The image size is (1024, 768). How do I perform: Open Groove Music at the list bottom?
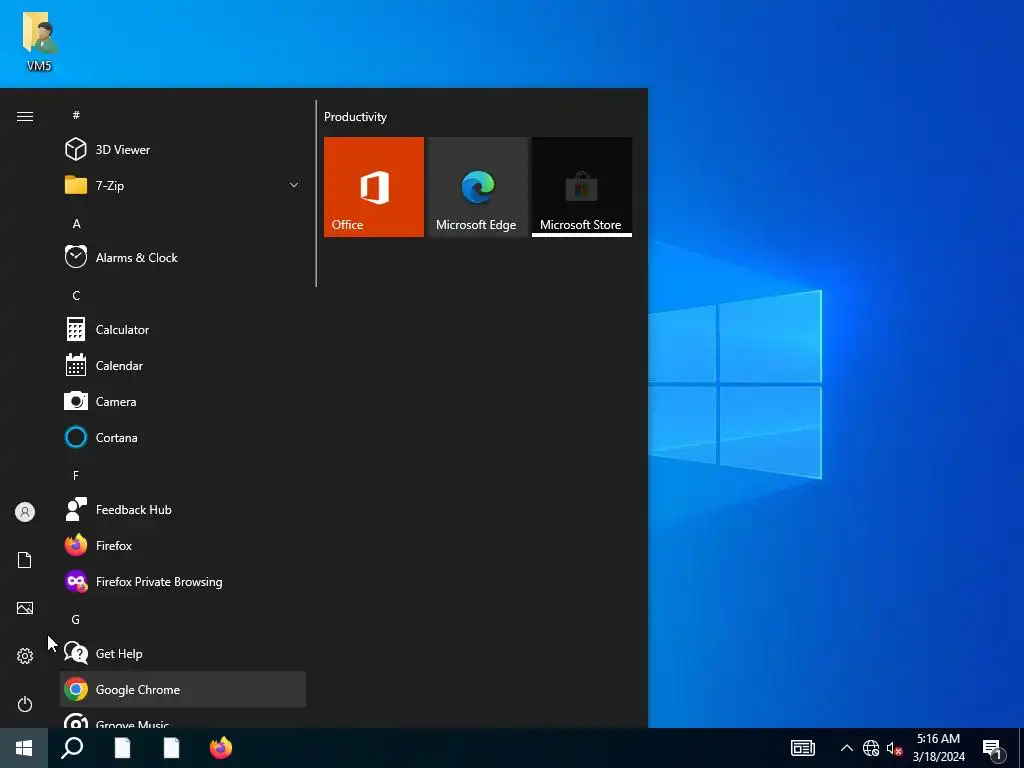(183, 718)
